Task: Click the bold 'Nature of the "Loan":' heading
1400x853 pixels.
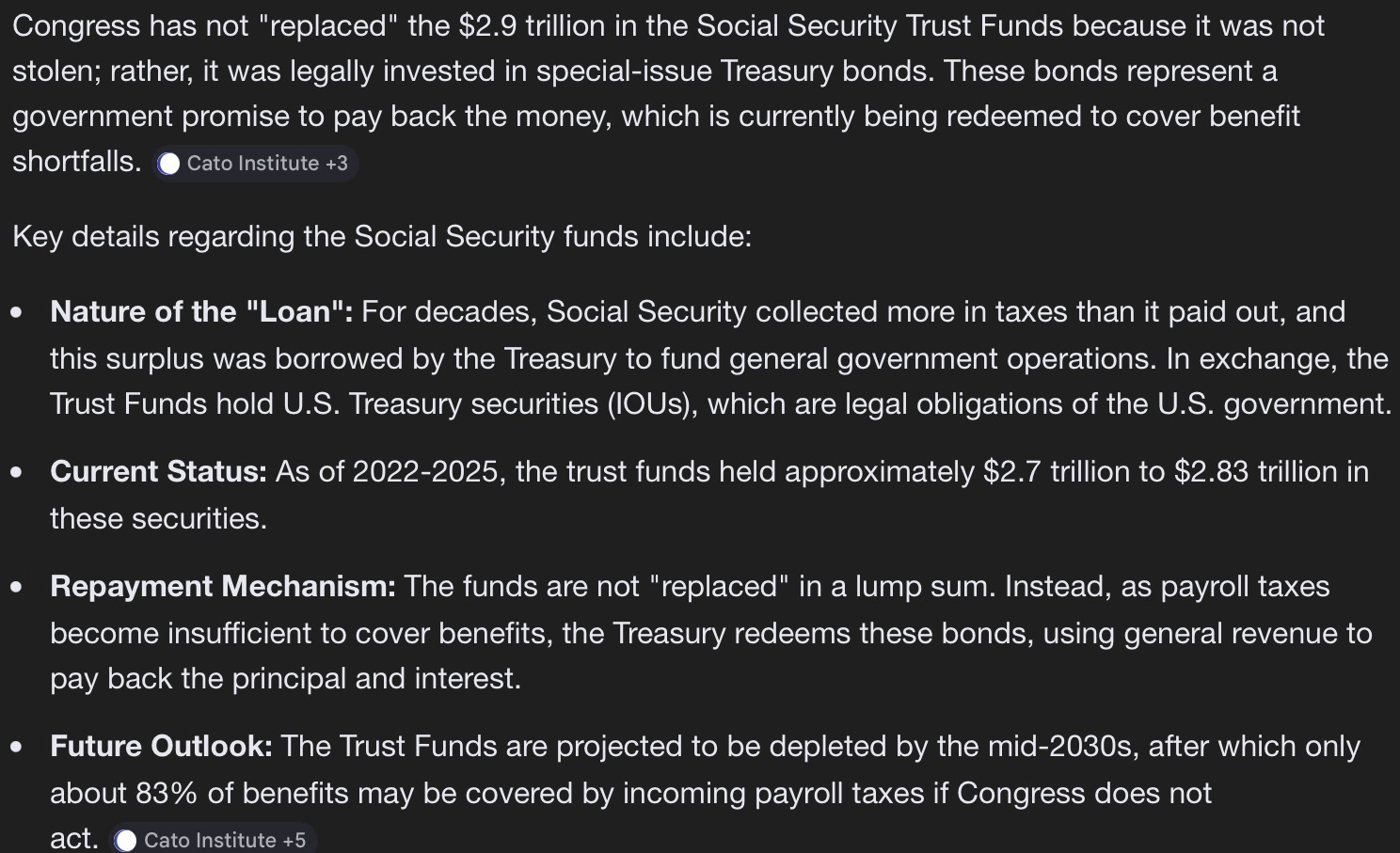Action: (201, 311)
